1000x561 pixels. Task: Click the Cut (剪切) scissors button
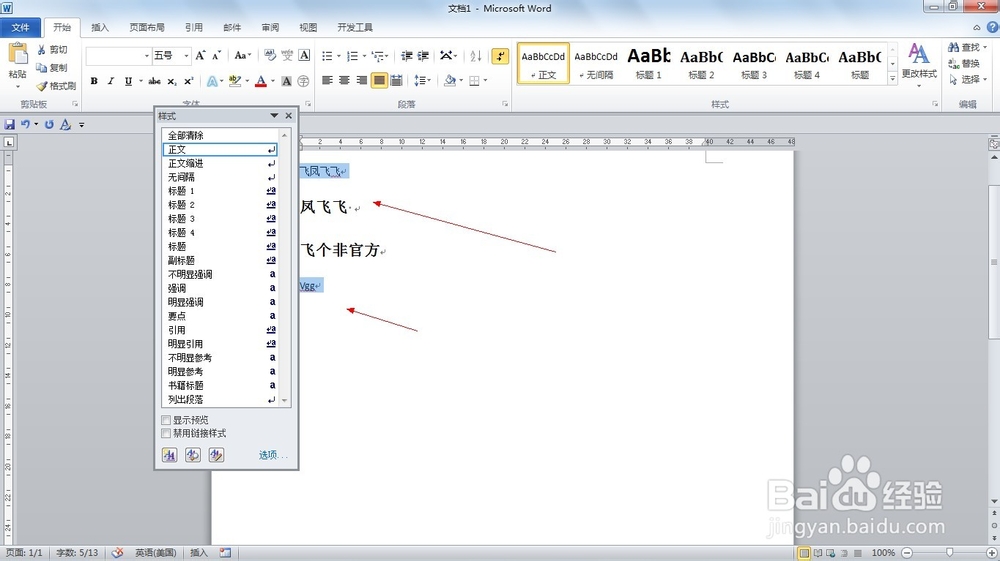tap(52, 50)
